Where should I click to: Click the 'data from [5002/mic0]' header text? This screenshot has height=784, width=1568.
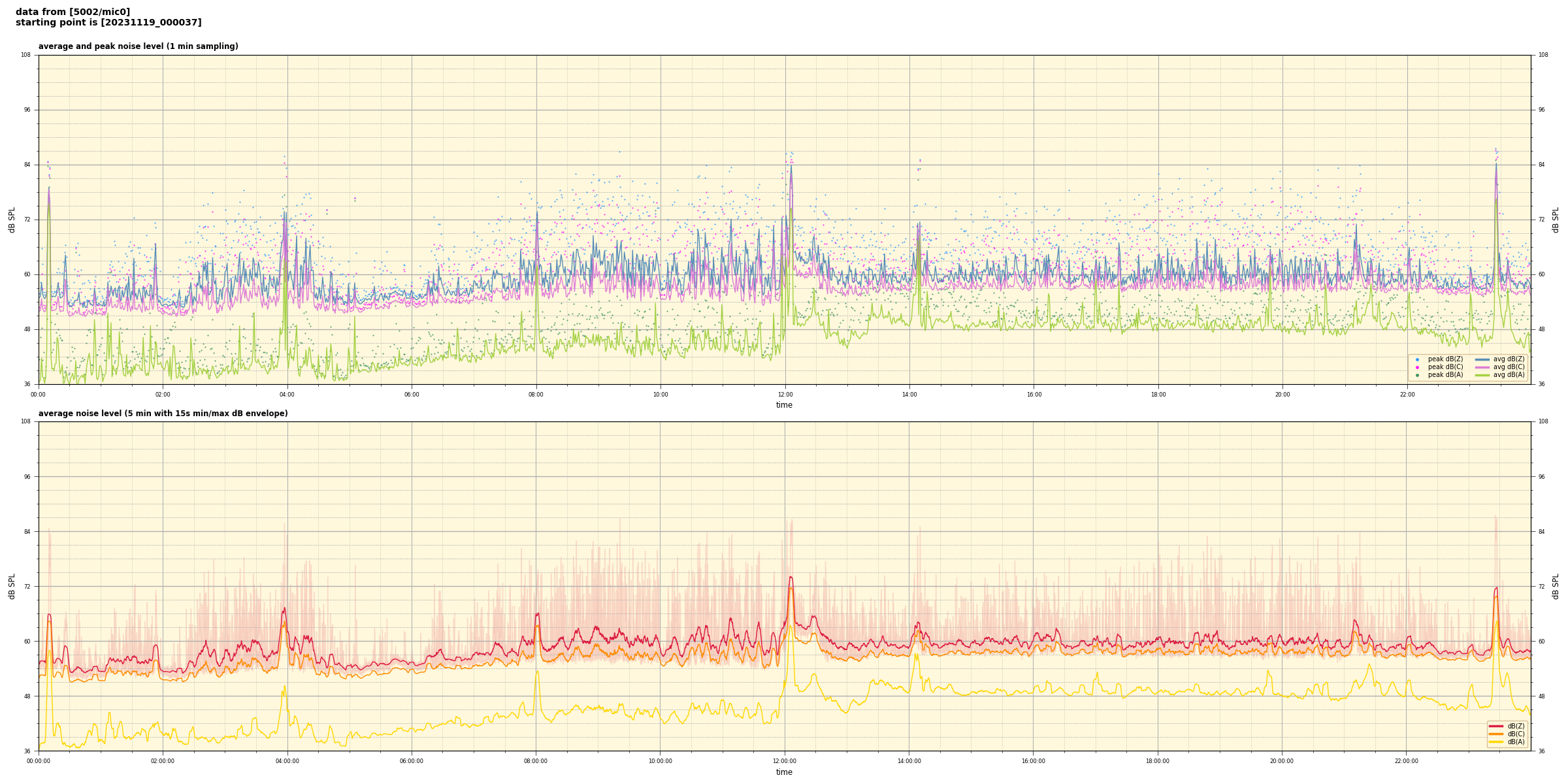point(73,12)
